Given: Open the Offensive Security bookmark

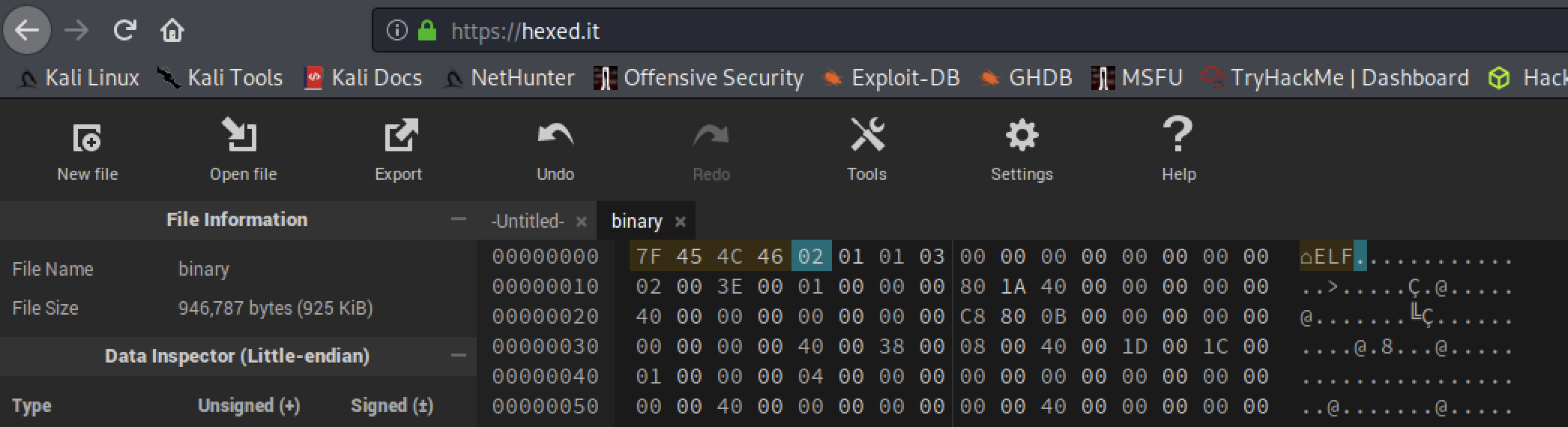Looking at the screenshot, I should coord(699,77).
